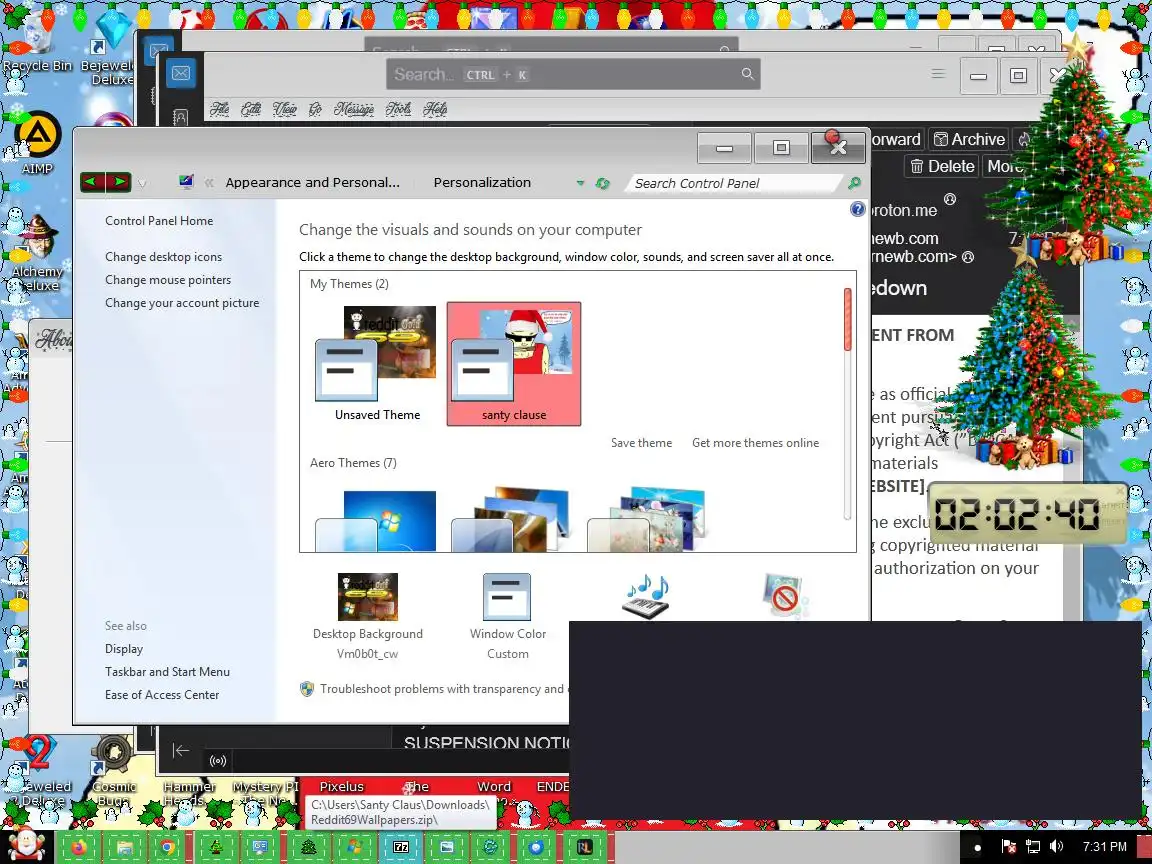Screen dimensions: 1152x864
Task: Open the Appearance and Personalization breadcrumb
Action: point(312,182)
